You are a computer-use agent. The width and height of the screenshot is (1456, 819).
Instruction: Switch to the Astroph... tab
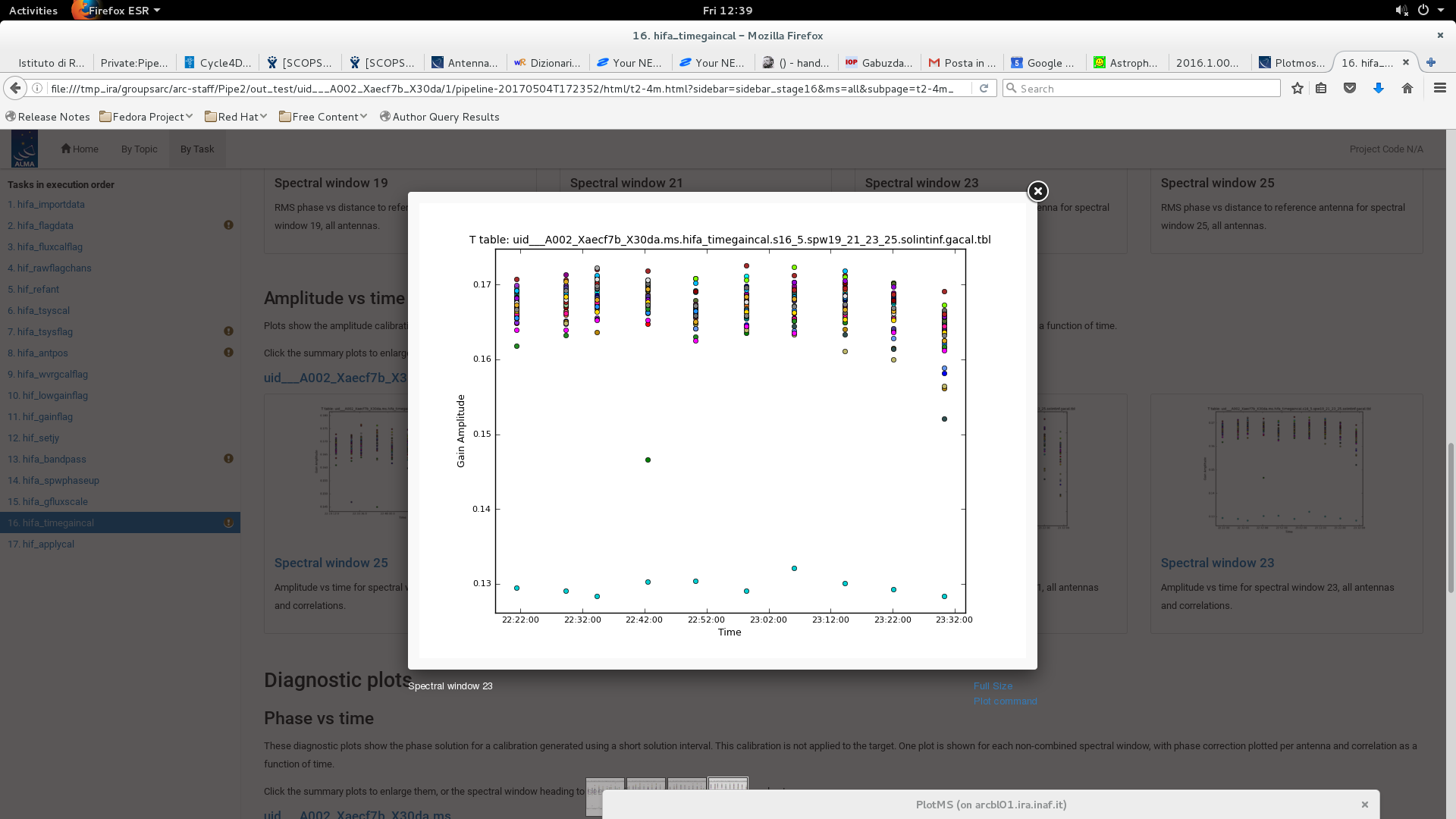(x=1127, y=63)
